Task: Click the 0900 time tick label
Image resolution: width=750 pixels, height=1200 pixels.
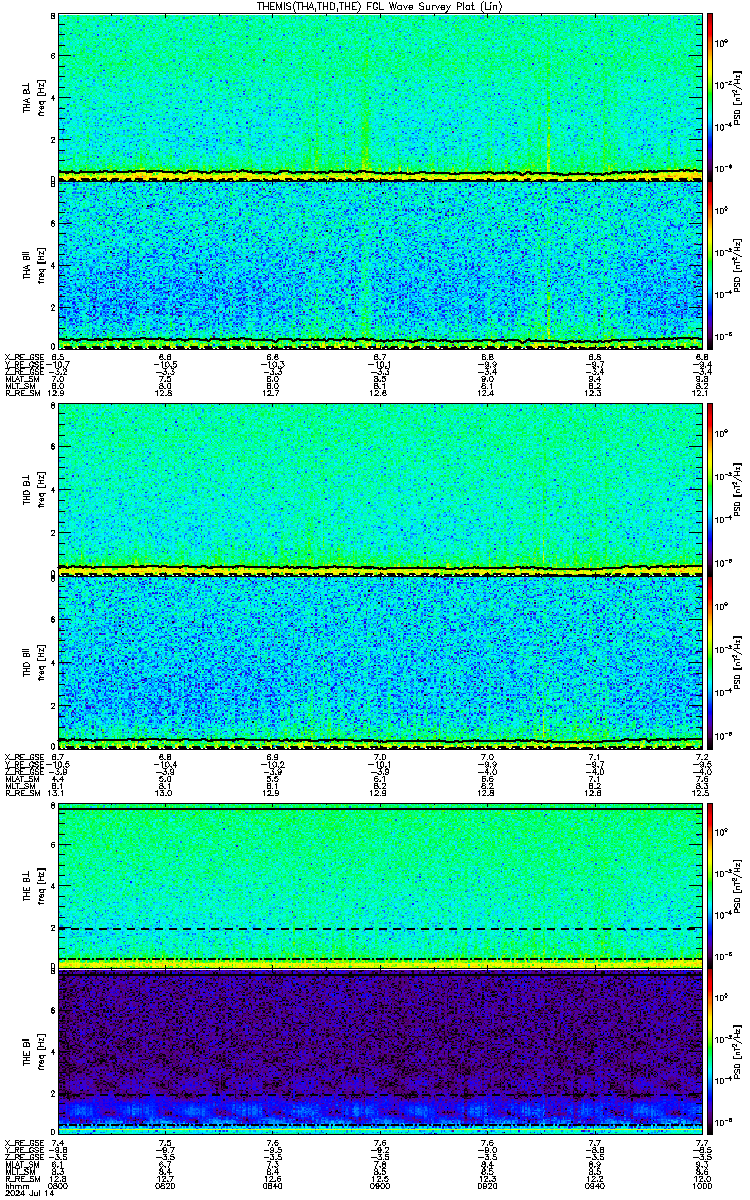Action: pyautogui.click(x=380, y=1185)
